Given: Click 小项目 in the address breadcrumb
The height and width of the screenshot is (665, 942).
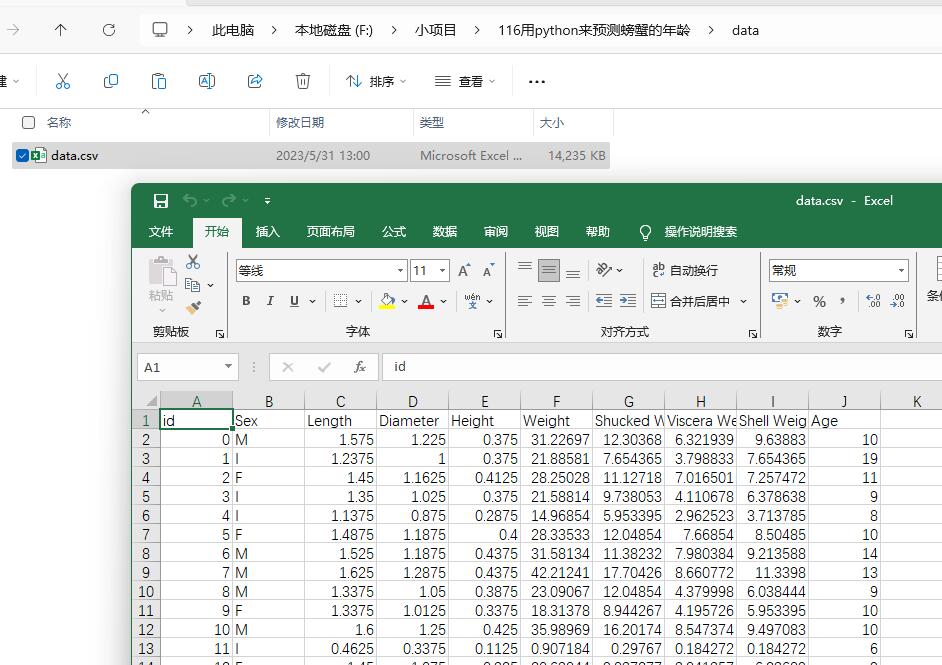Looking at the screenshot, I should (x=436, y=30).
